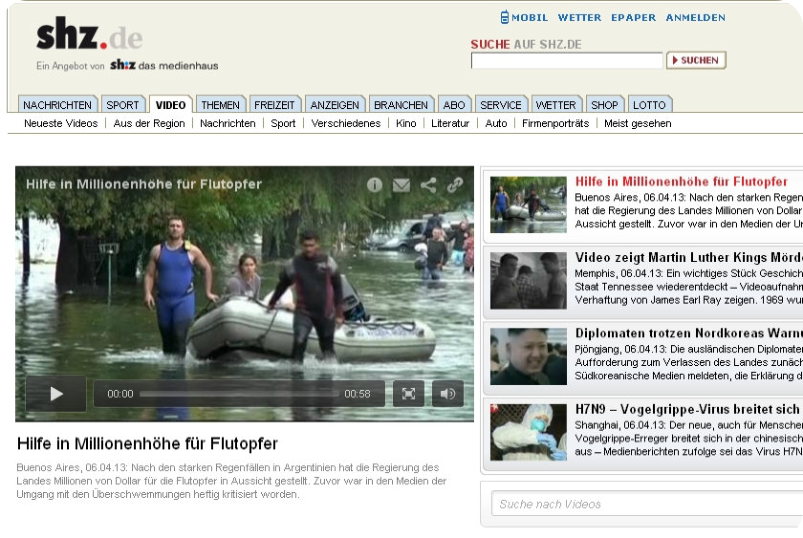
Task: Open video info icon in player
Action: click(375, 185)
